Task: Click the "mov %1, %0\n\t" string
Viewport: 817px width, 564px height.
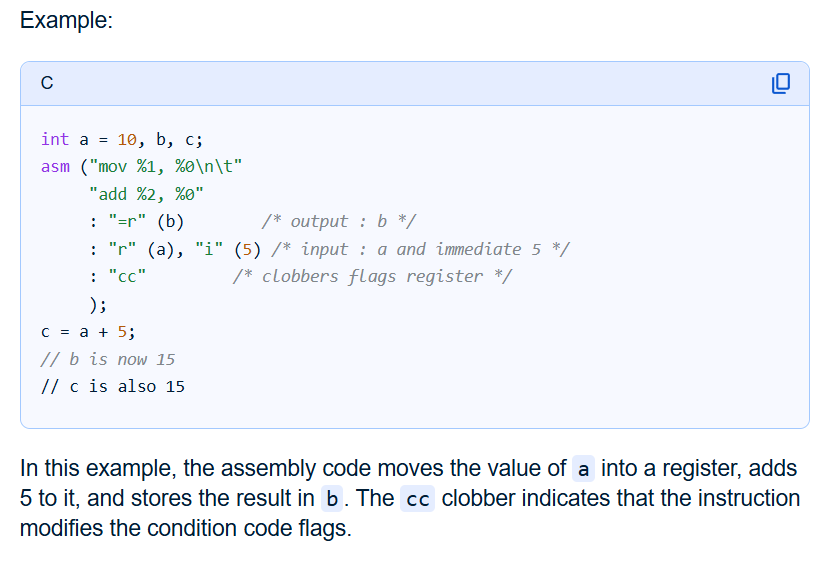Action: 168,166
